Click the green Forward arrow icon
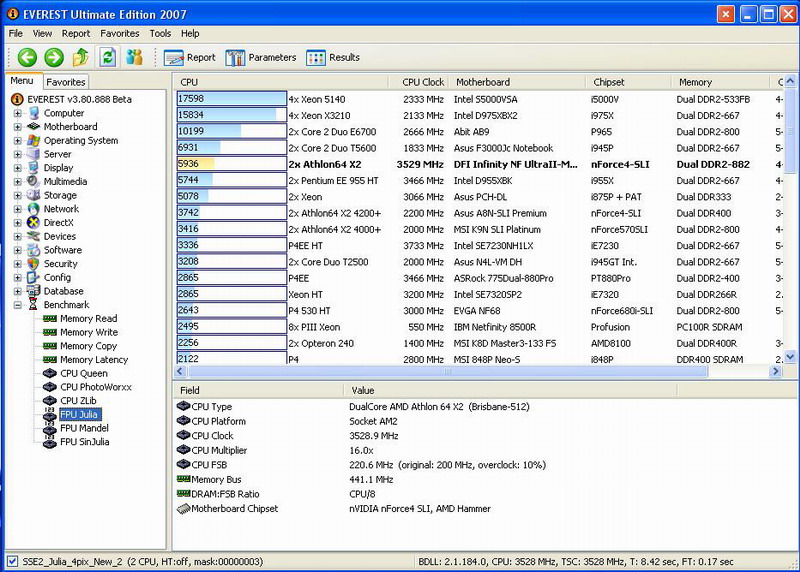 point(54,58)
